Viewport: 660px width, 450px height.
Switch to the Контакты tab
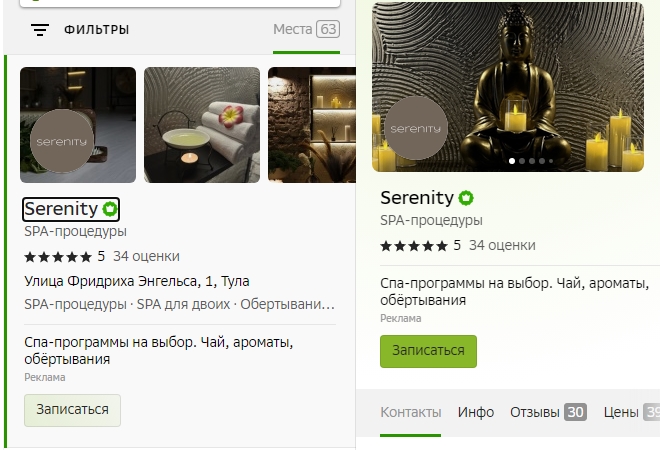(411, 412)
